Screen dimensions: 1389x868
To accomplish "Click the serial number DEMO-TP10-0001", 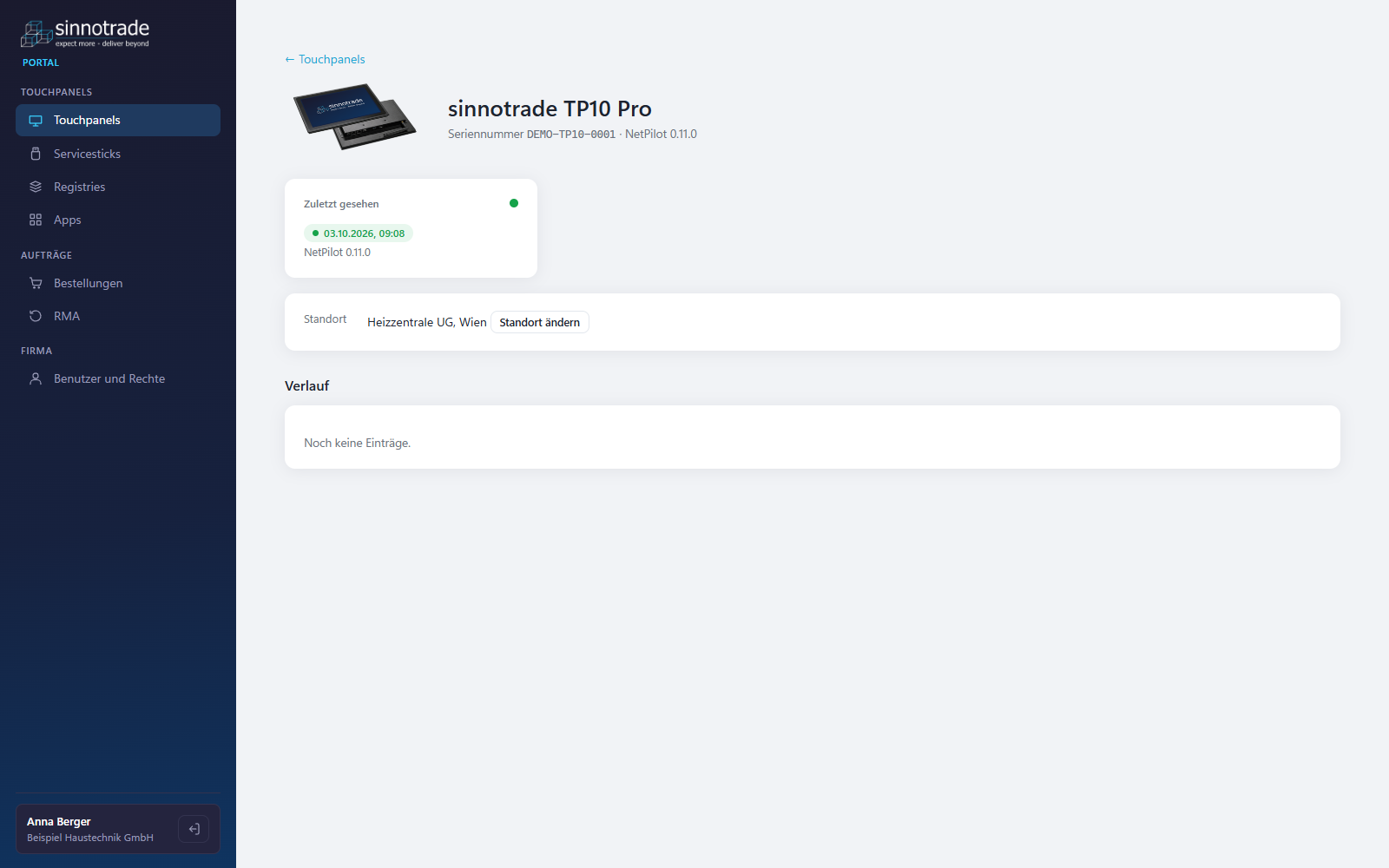I will 571,135.
